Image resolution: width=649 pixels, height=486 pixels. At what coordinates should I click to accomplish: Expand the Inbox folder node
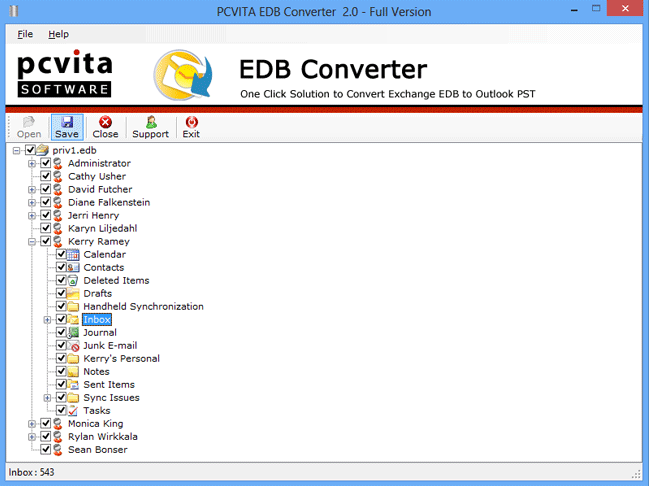47,320
